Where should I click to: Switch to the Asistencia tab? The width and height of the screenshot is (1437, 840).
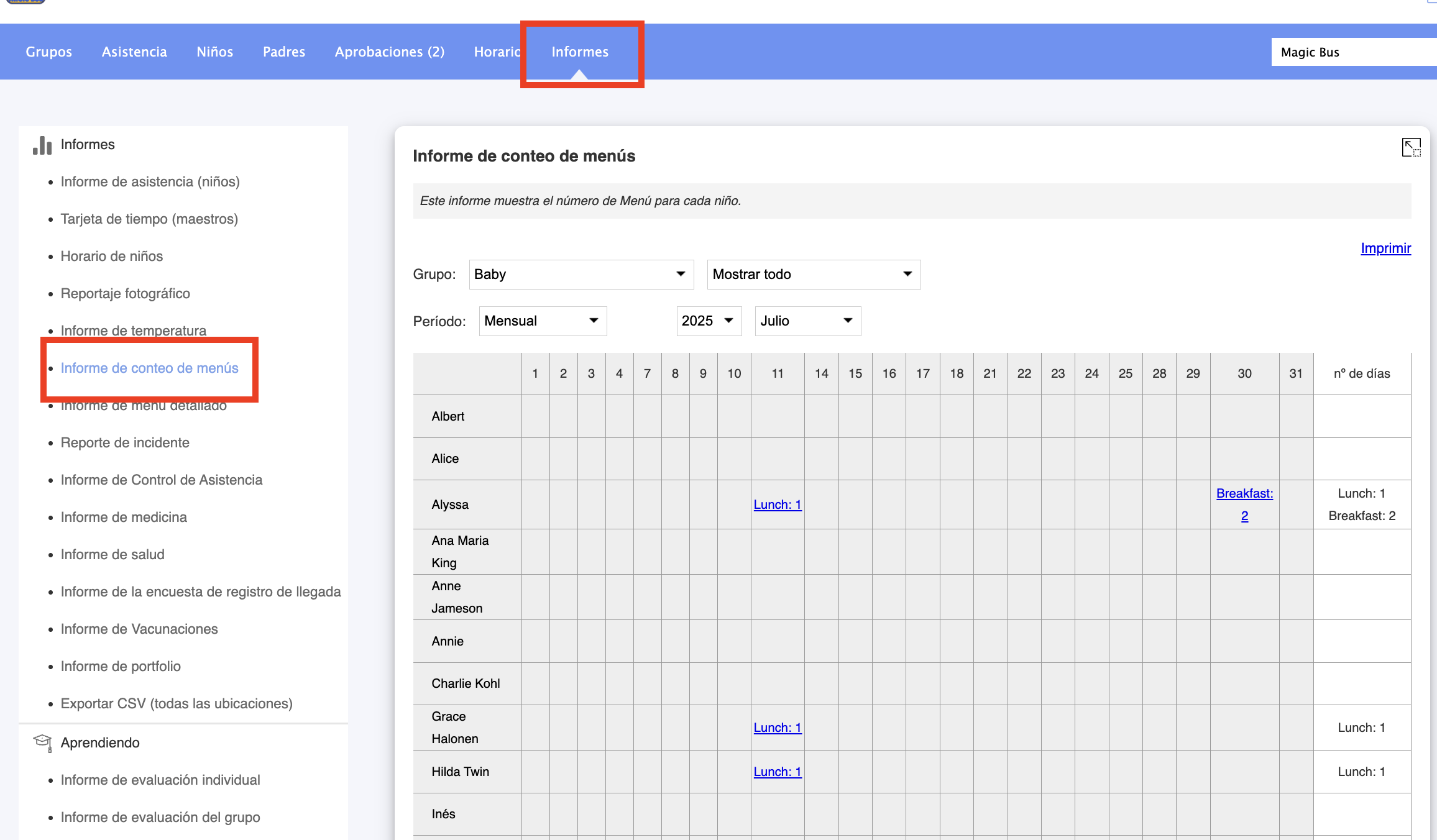134,52
